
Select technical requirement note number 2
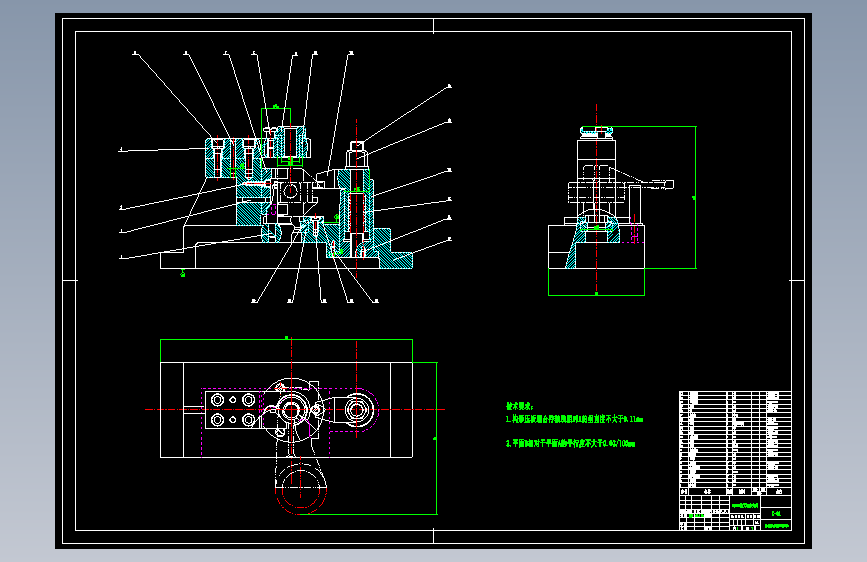pyautogui.click(x=570, y=444)
